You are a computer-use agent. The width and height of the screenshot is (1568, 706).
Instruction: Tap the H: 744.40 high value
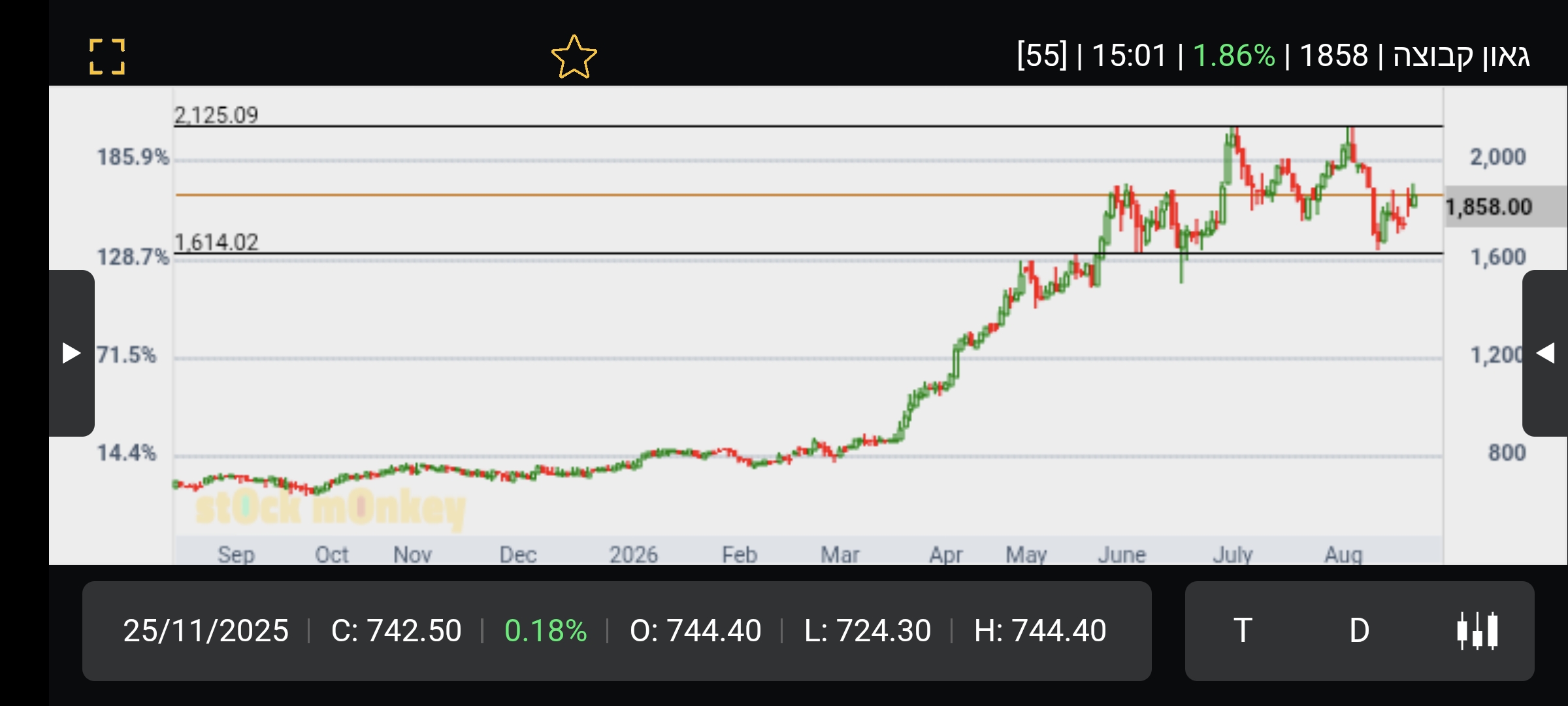tap(1040, 631)
